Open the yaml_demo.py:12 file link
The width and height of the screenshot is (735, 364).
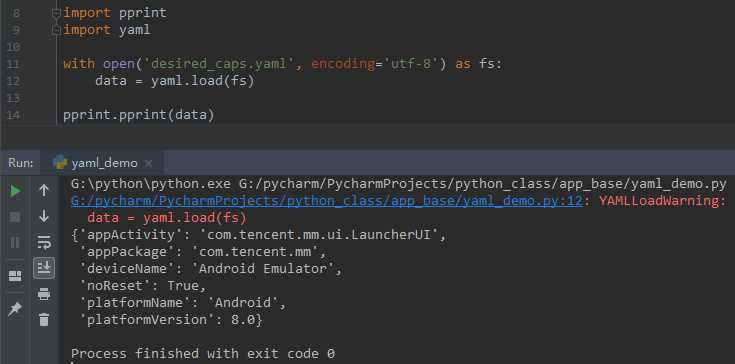pos(327,201)
